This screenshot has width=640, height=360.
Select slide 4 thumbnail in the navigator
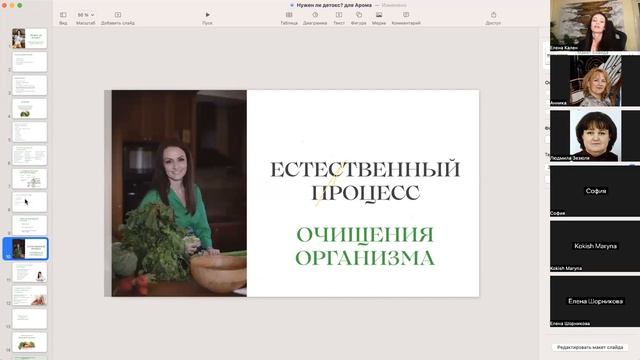tap(29, 108)
